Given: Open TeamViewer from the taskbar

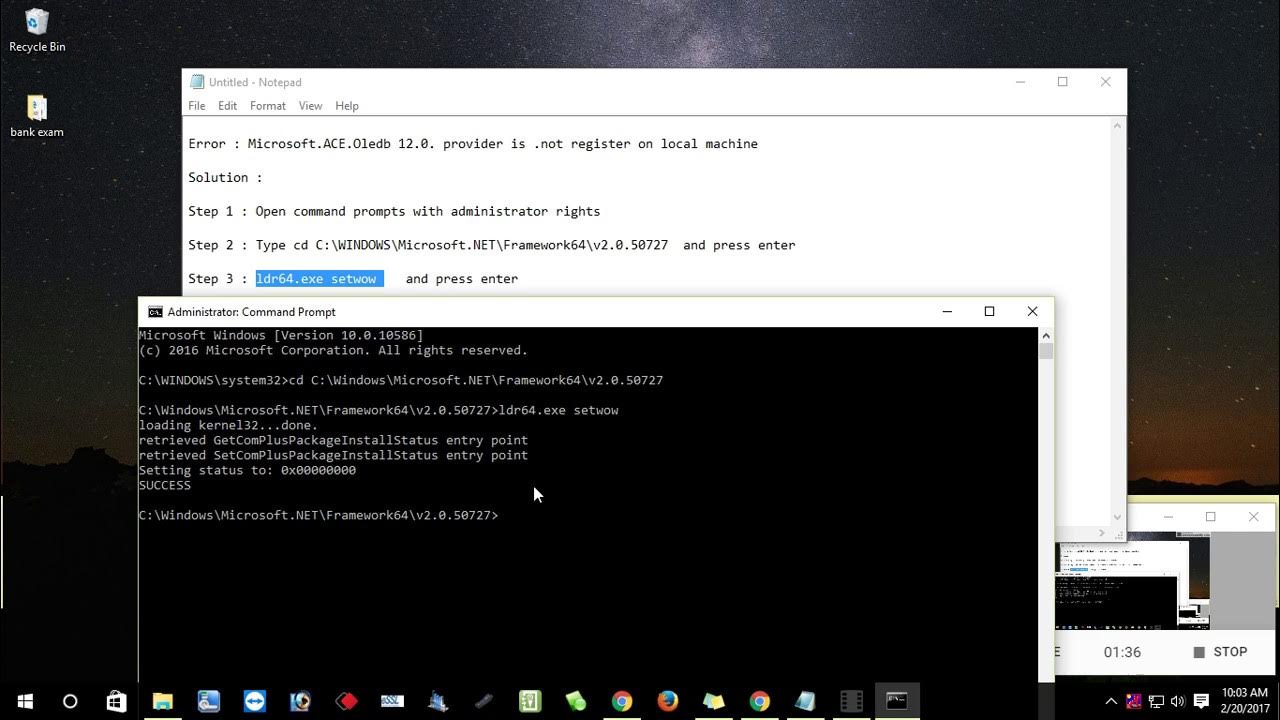Looking at the screenshot, I should [254, 701].
